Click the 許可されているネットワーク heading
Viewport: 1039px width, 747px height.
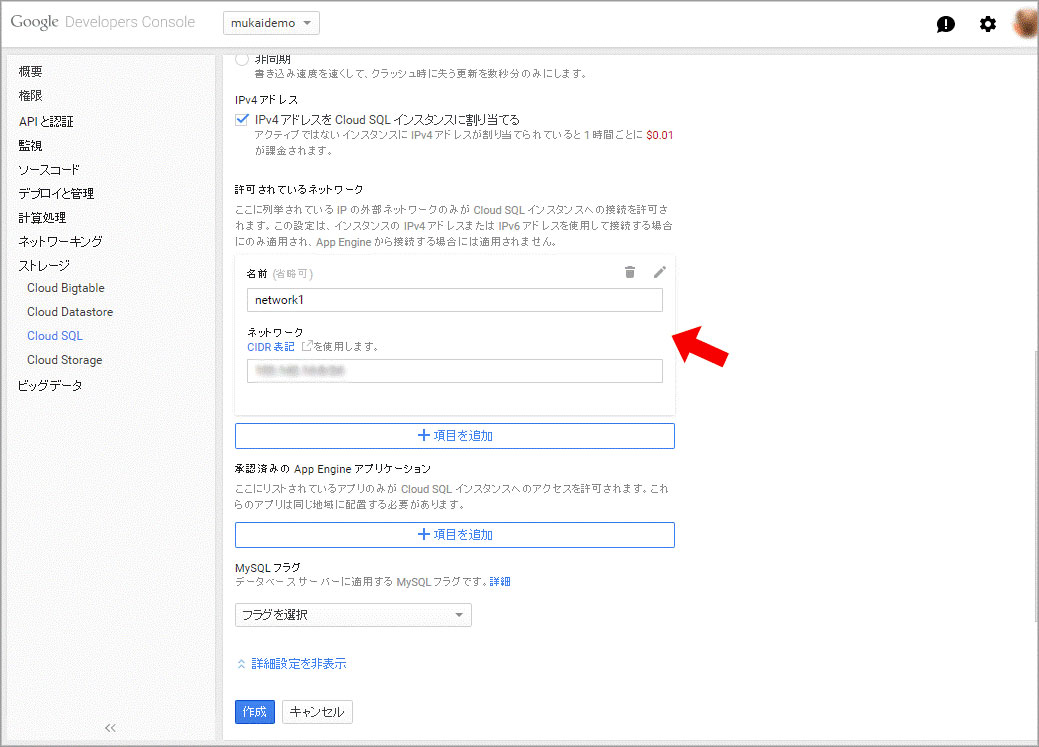(299, 190)
